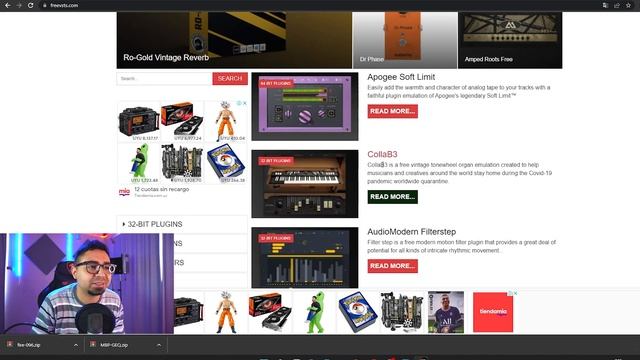This screenshot has width=640, height=360.
Task: Click the Goku figure in bottom banner ad
Action: [x=227, y=312]
